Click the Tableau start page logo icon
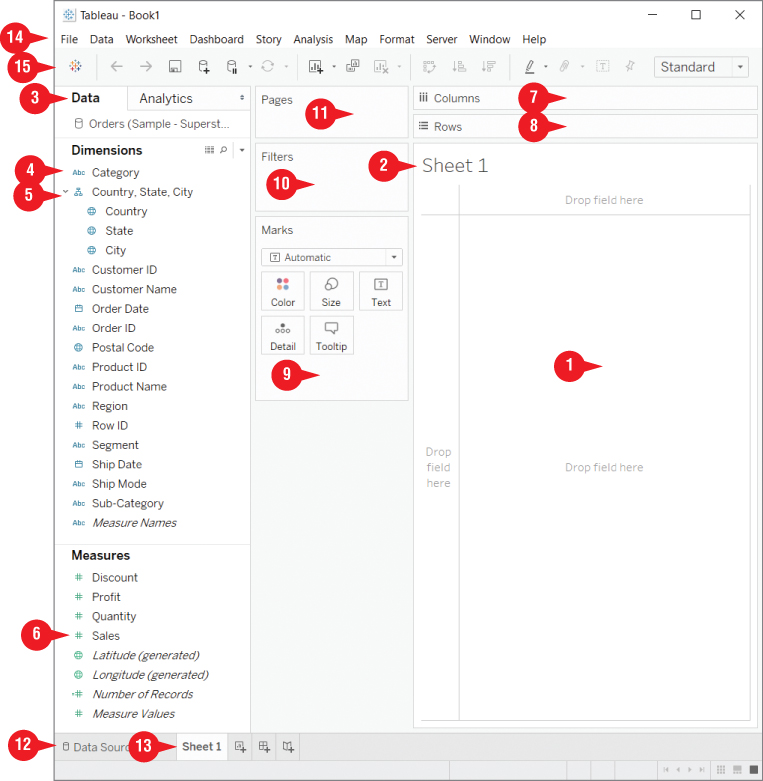 pos(75,66)
